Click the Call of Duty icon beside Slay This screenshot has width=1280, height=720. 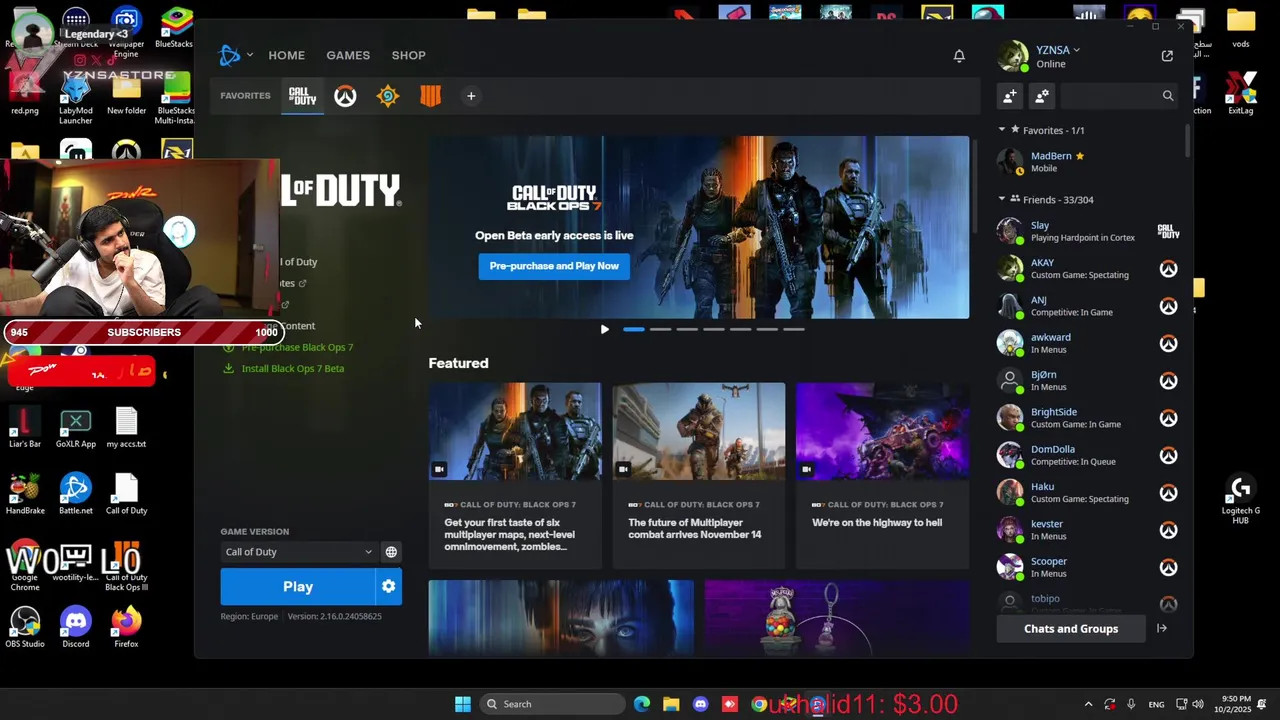[1168, 232]
